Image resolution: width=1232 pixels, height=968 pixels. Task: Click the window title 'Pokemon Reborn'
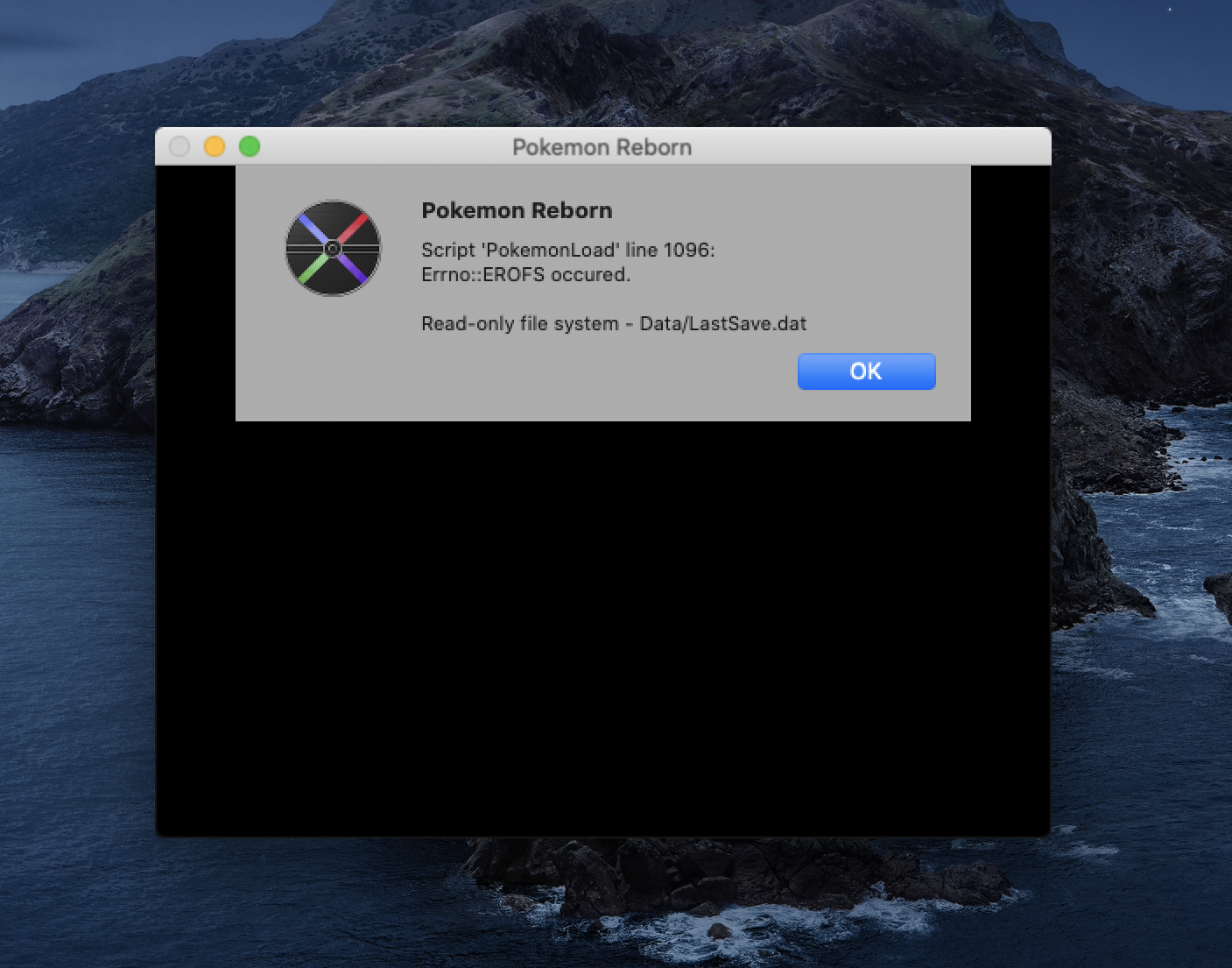(602, 147)
